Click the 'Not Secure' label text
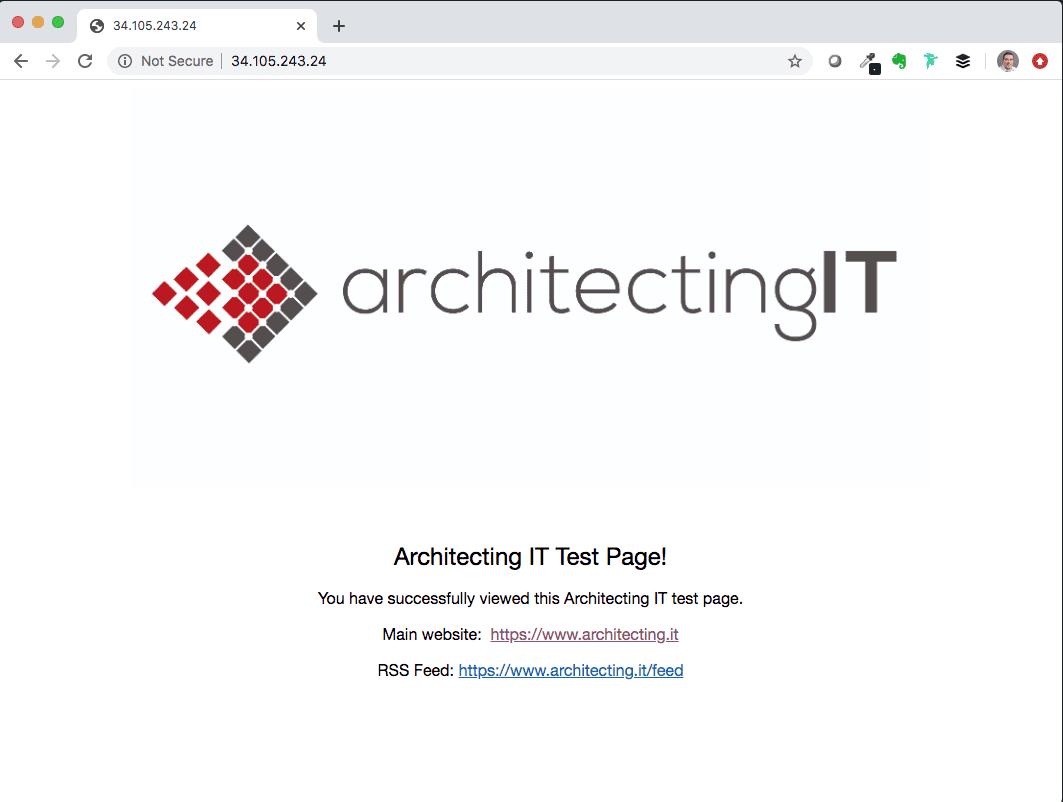Viewport: 1063px width, 802px height. 177,61
